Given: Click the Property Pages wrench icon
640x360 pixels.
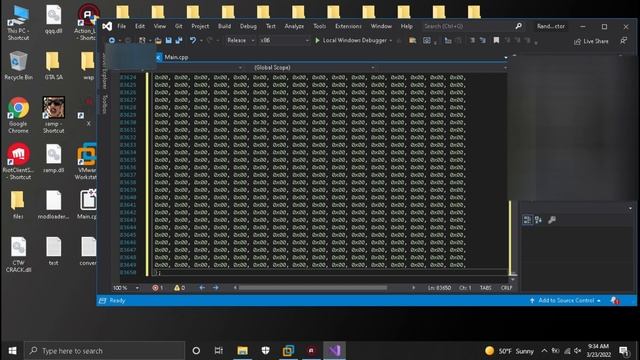Looking at the screenshot, I should [552, 220].
